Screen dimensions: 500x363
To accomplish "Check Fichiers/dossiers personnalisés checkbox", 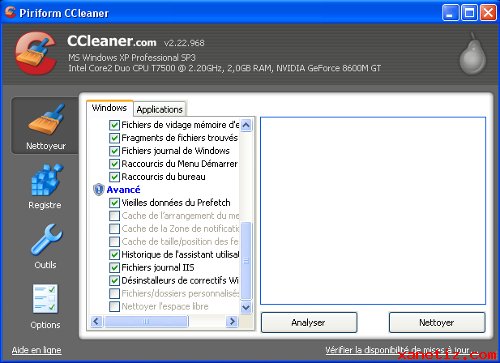I will pos(114,293).
